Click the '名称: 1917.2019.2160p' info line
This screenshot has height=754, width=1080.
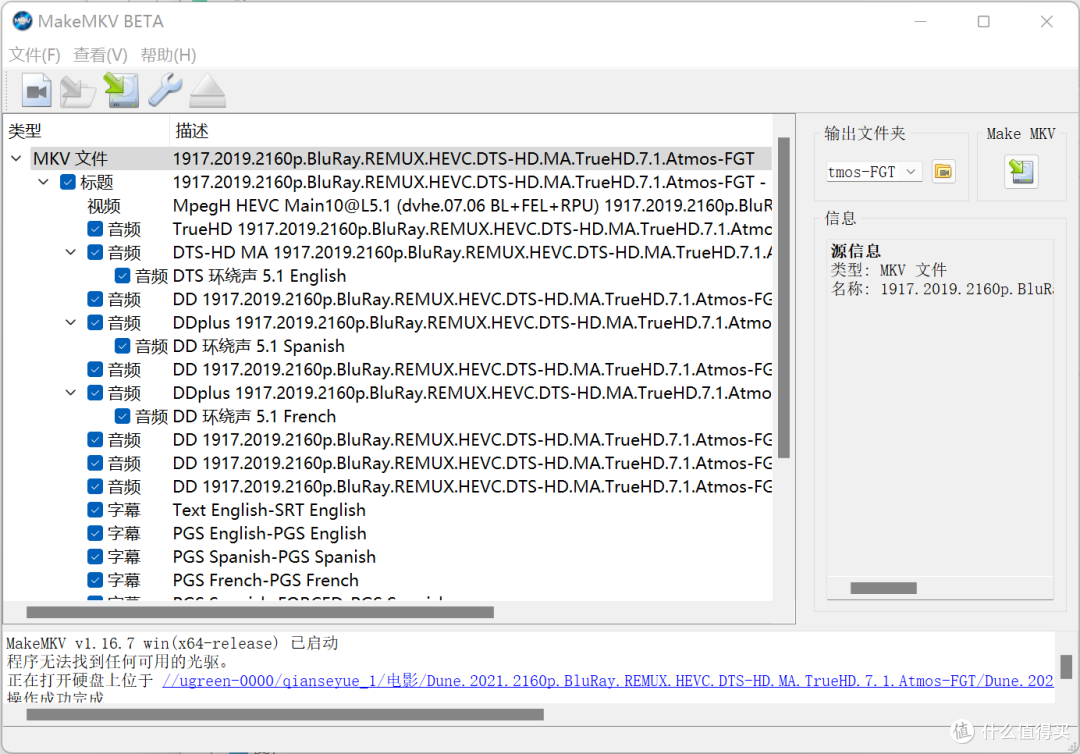(x=942, y=289)
